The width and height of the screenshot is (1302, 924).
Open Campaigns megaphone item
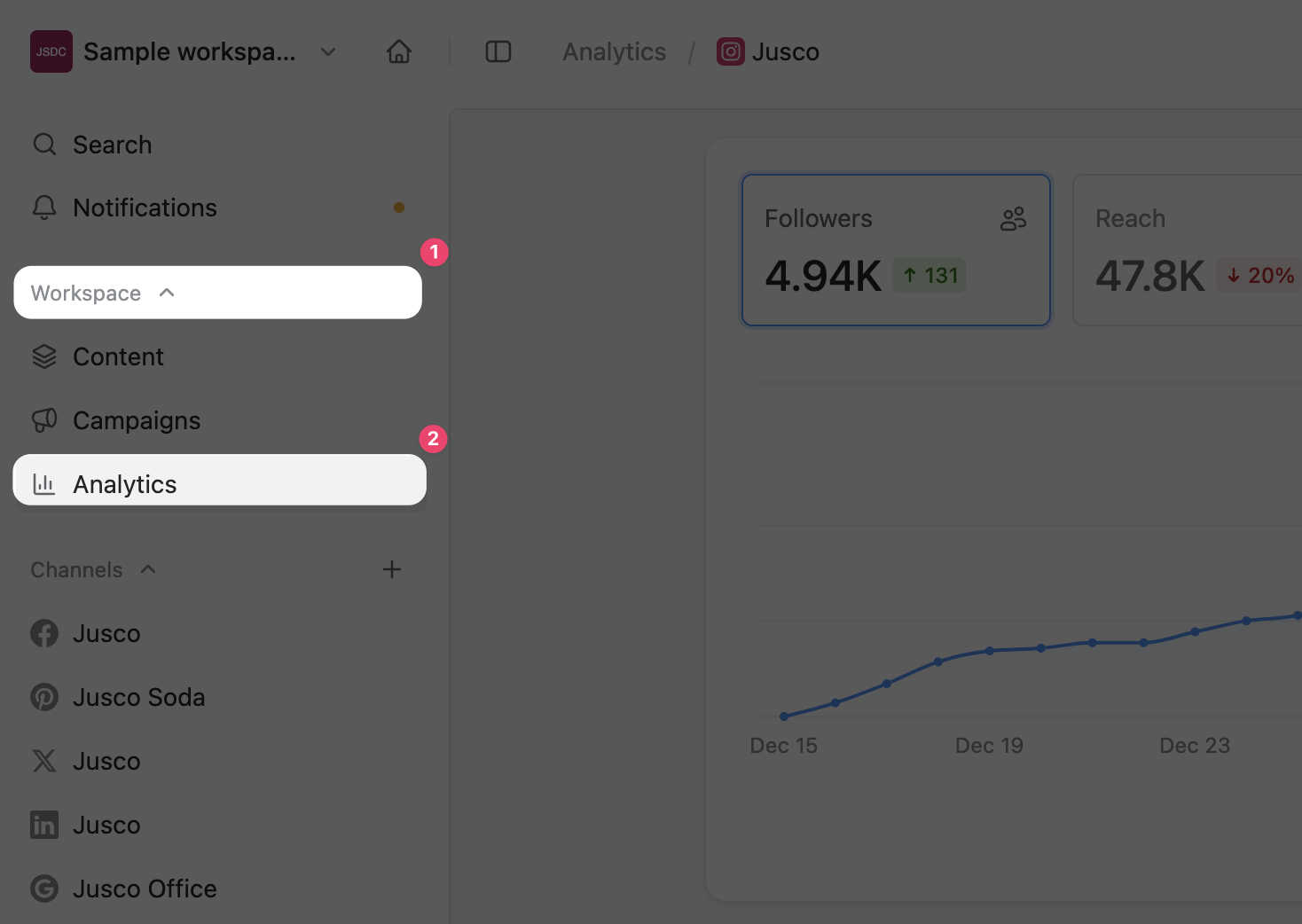(136, 420)
